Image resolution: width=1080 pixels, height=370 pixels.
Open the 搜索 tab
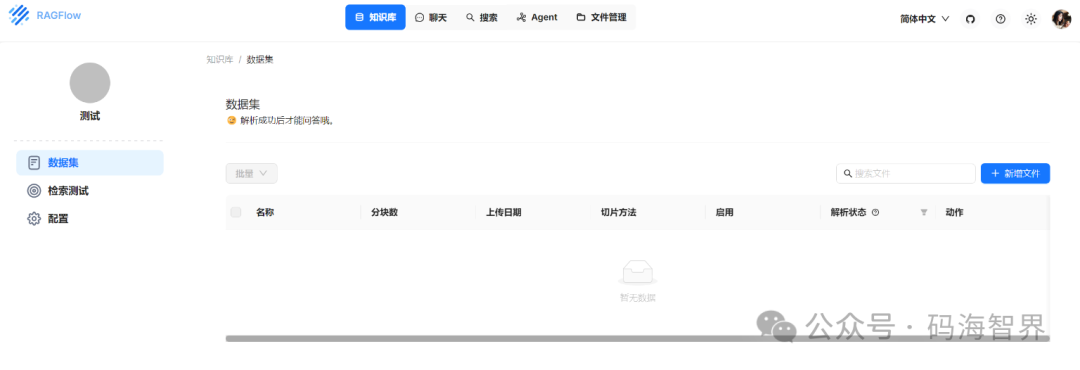tap(481, 17)
